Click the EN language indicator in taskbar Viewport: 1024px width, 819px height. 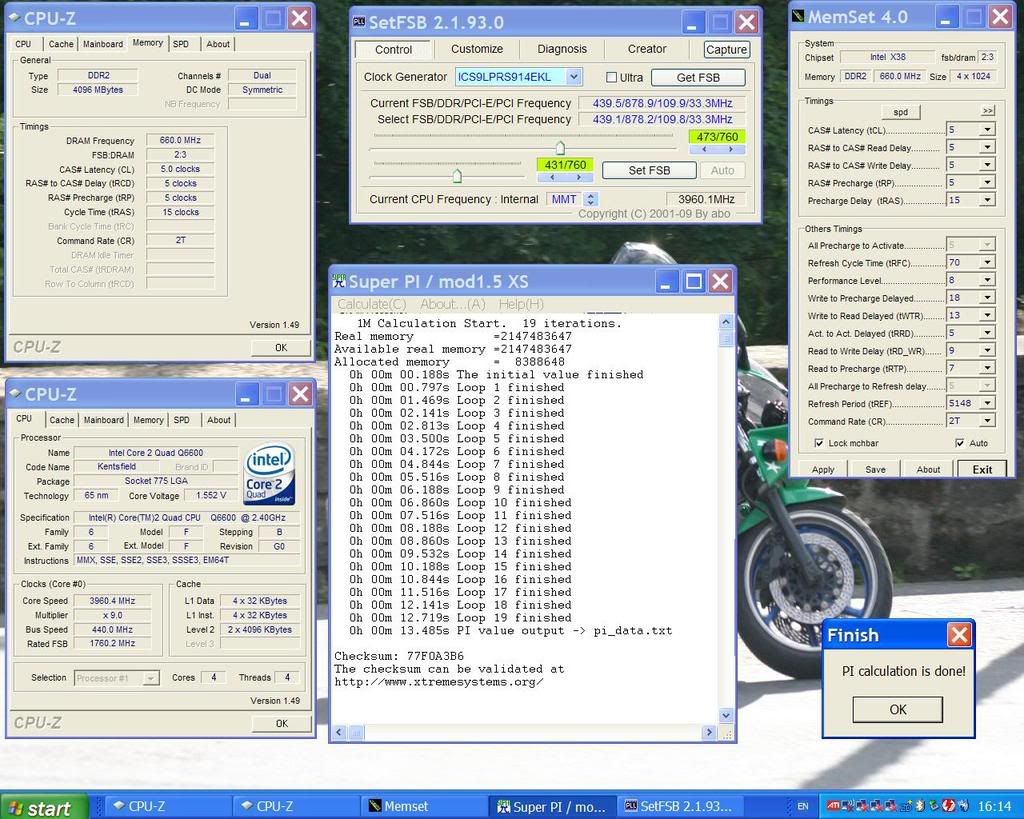tap(803, 807)
